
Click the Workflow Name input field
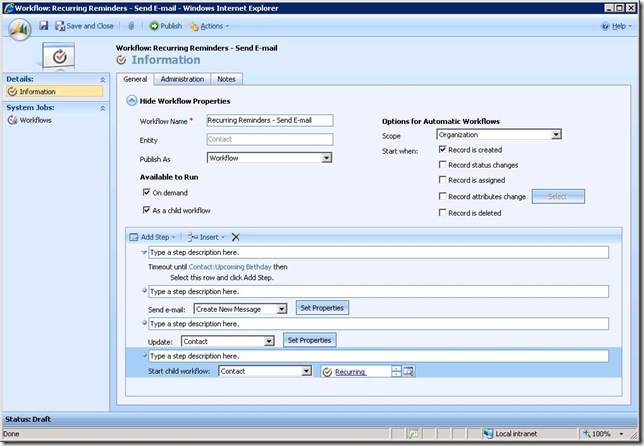click(x=269, y=120)
